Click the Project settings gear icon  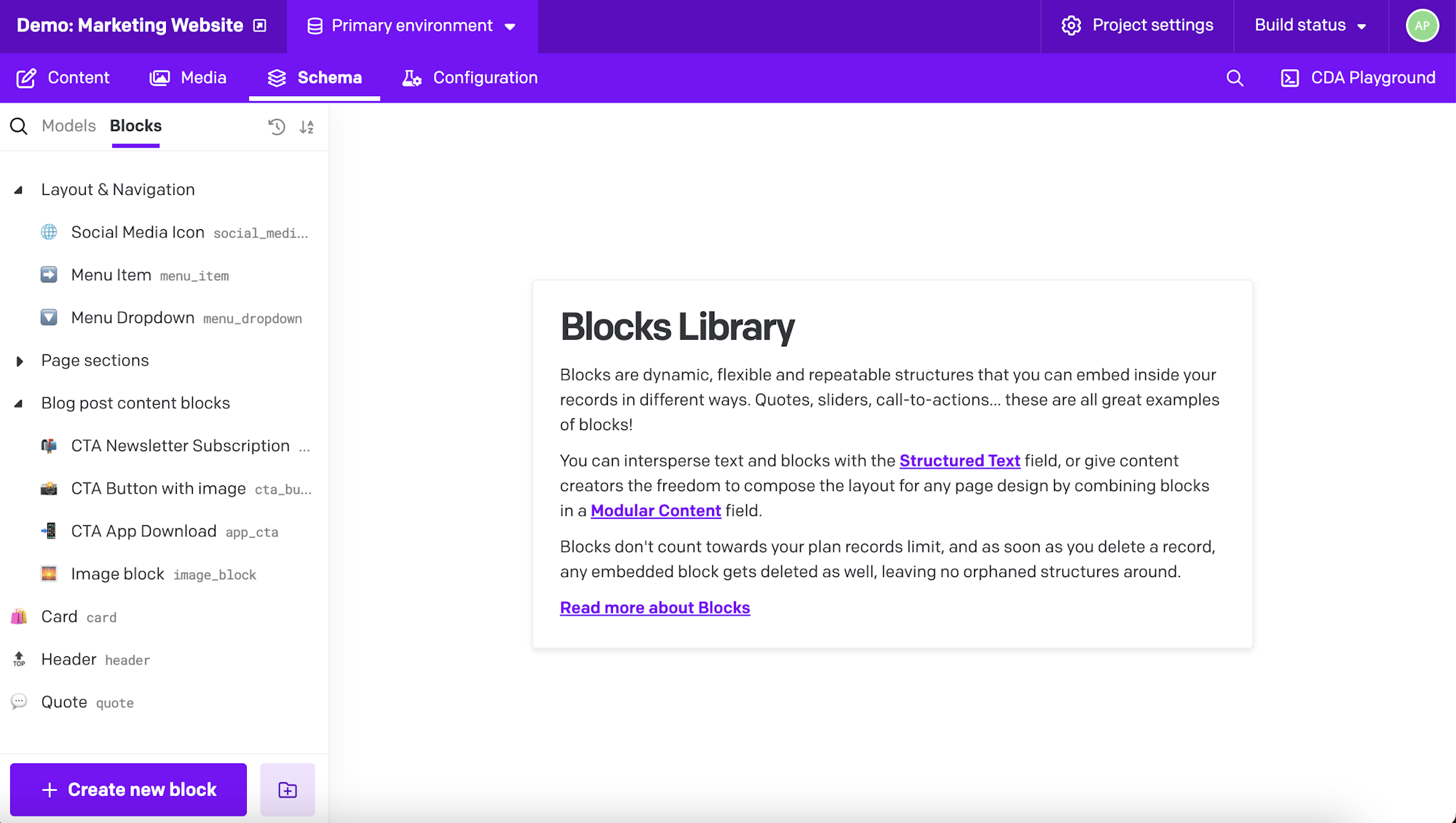[1071, 25]
